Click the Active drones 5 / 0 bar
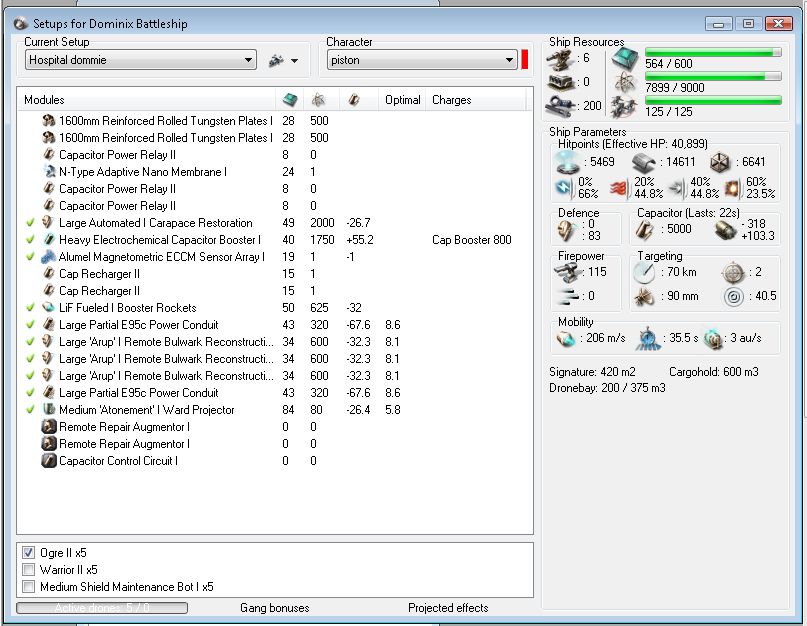 pyautogui.click(x=102, y=608)
